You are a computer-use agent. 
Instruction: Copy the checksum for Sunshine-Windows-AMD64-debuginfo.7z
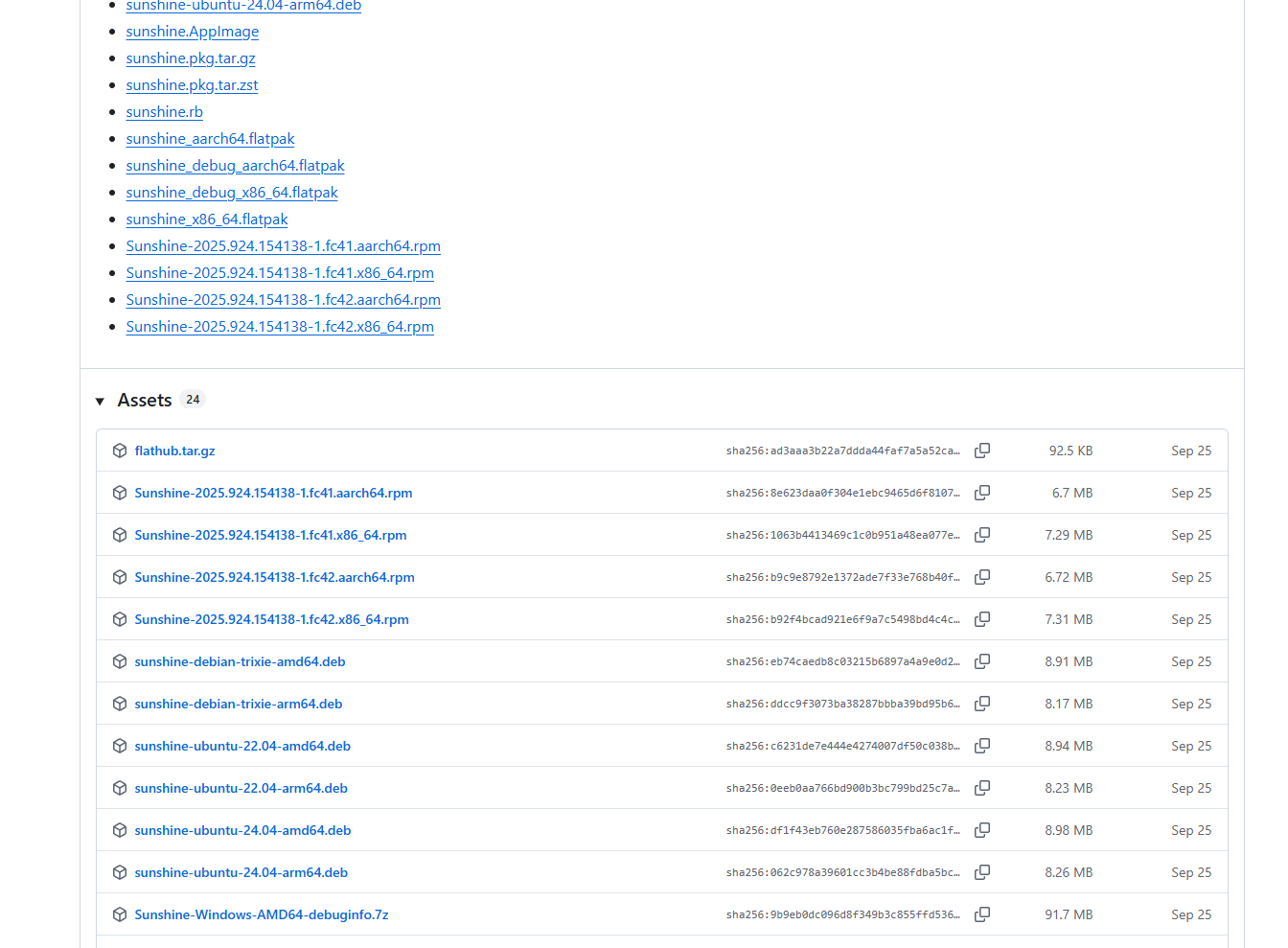click(982, 914)
